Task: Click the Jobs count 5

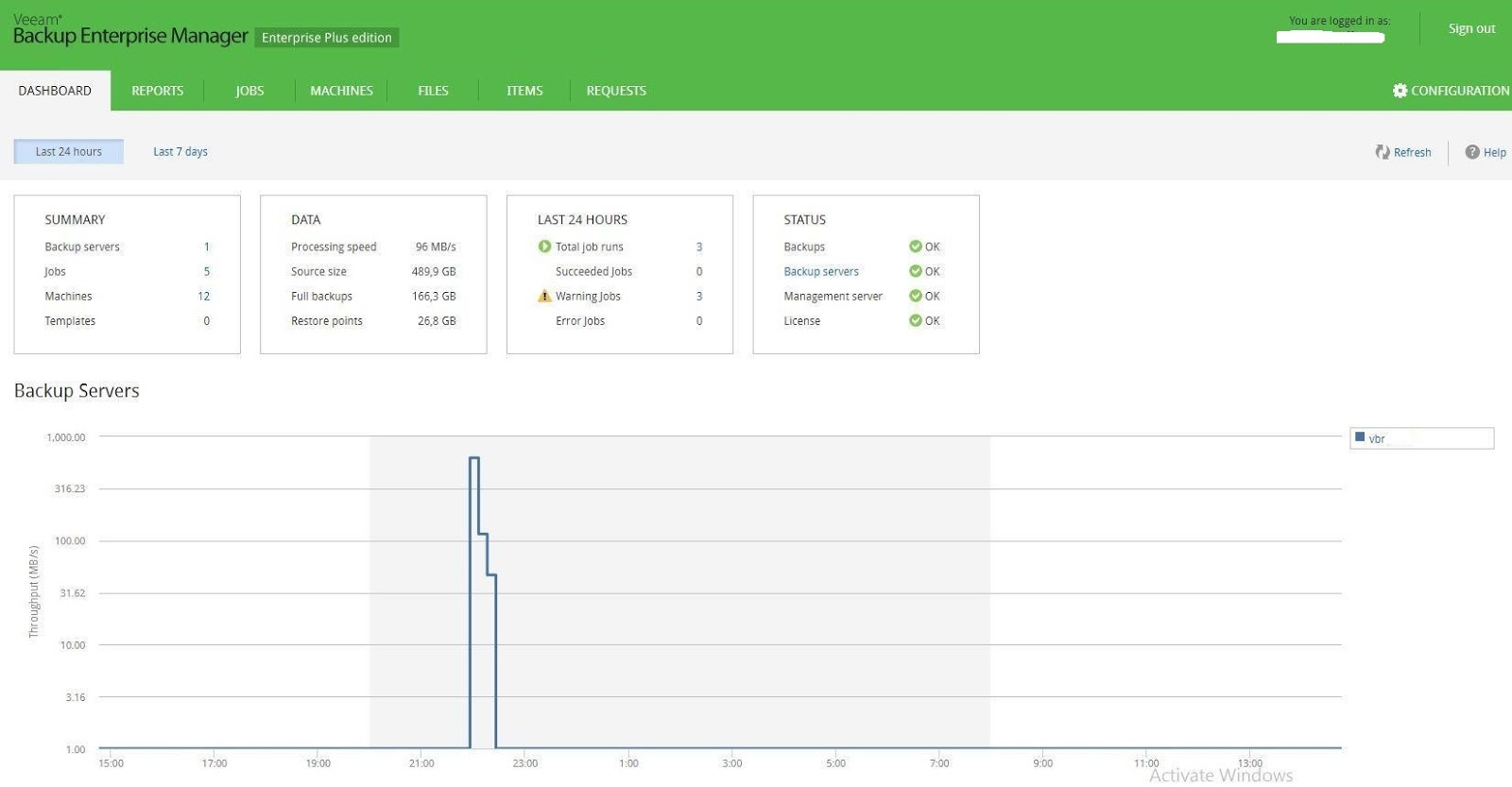Action: [x=207, y=271]
